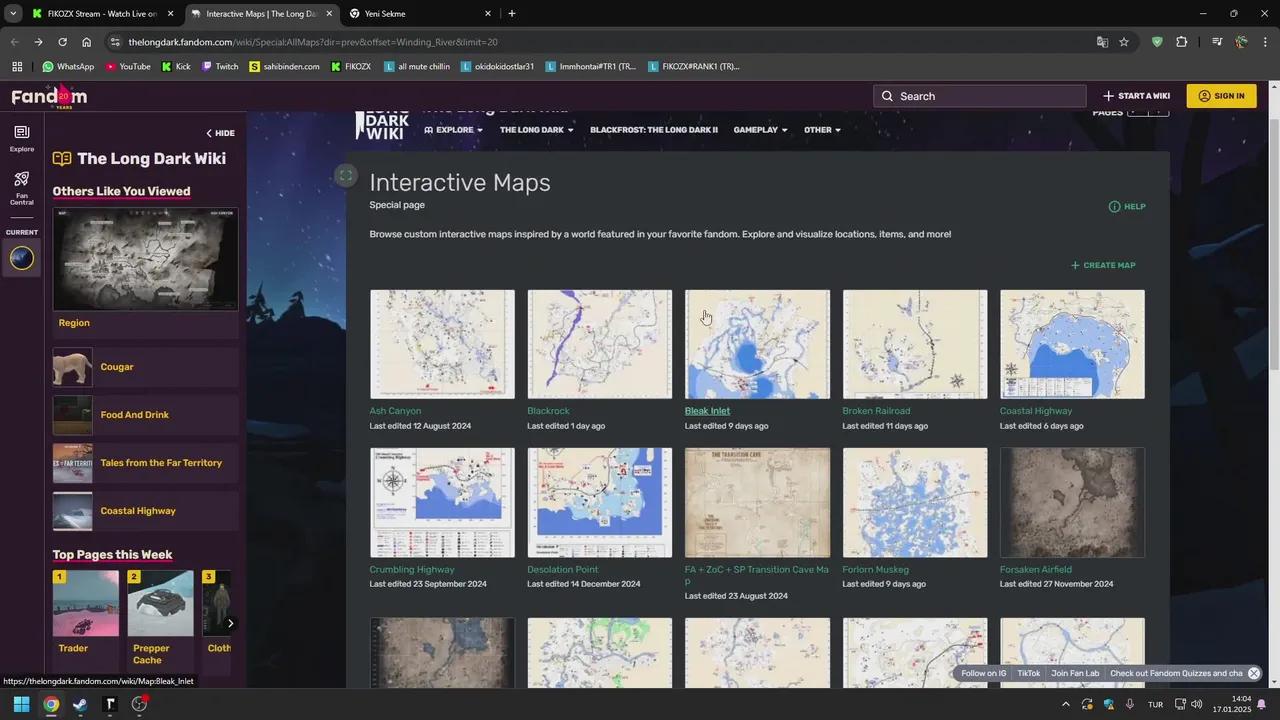Click the fullscreen expand icon beside title
This screenshot has width=1280, height=720.
click(x=345, y=176)
